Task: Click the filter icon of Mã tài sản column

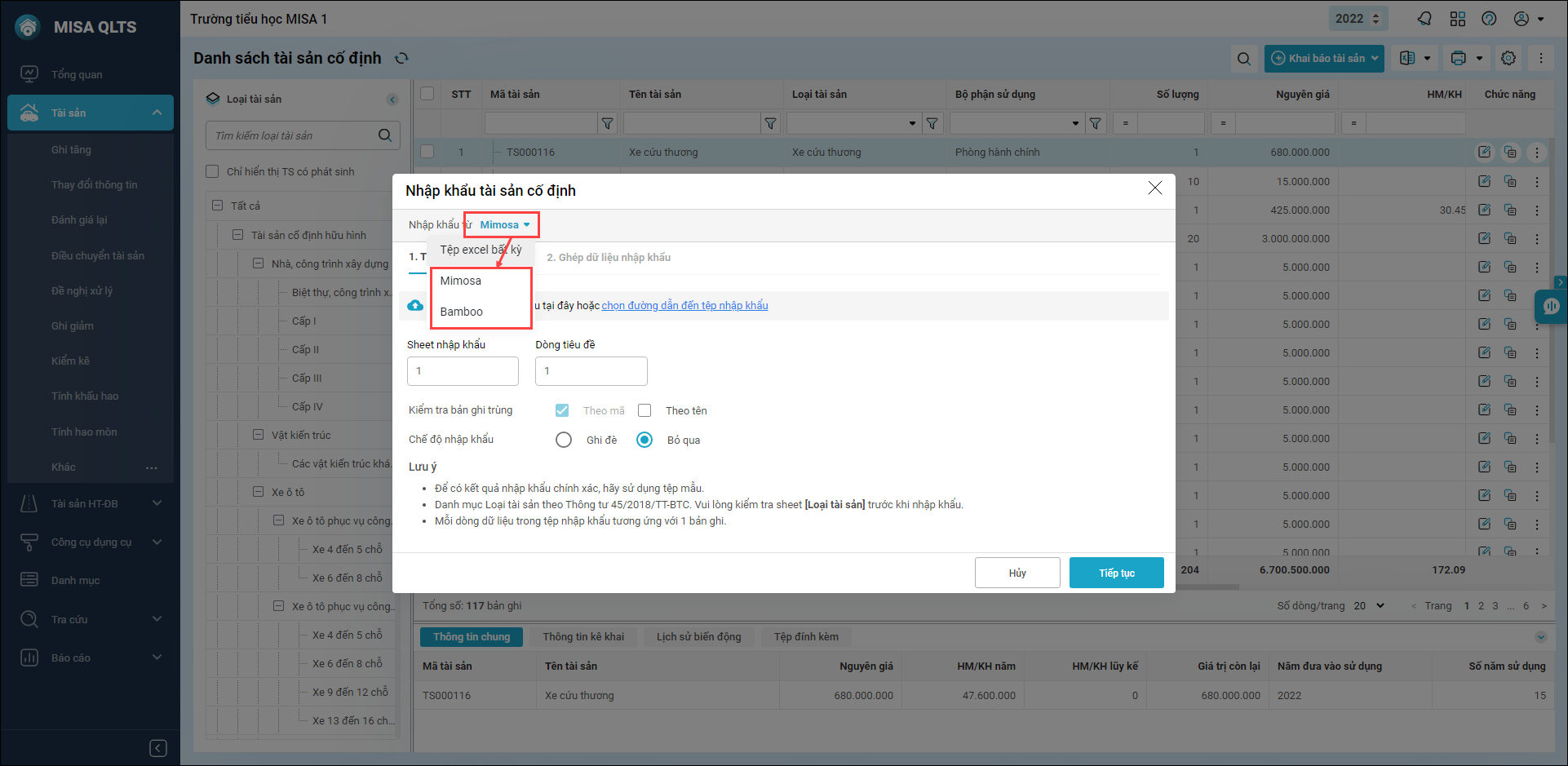Action: coord(607,123)
